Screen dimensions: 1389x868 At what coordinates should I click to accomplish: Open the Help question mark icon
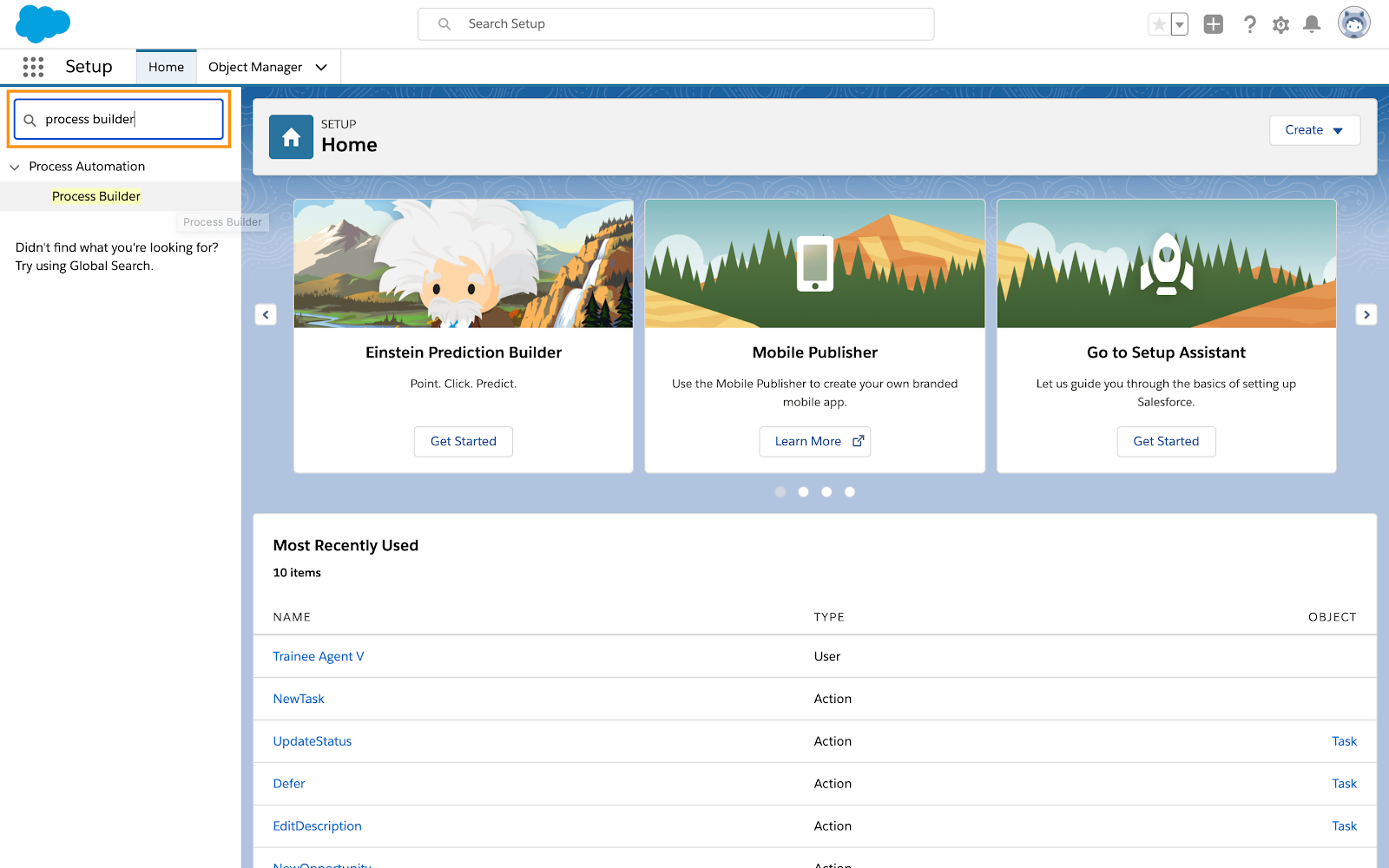(1250, 24)
